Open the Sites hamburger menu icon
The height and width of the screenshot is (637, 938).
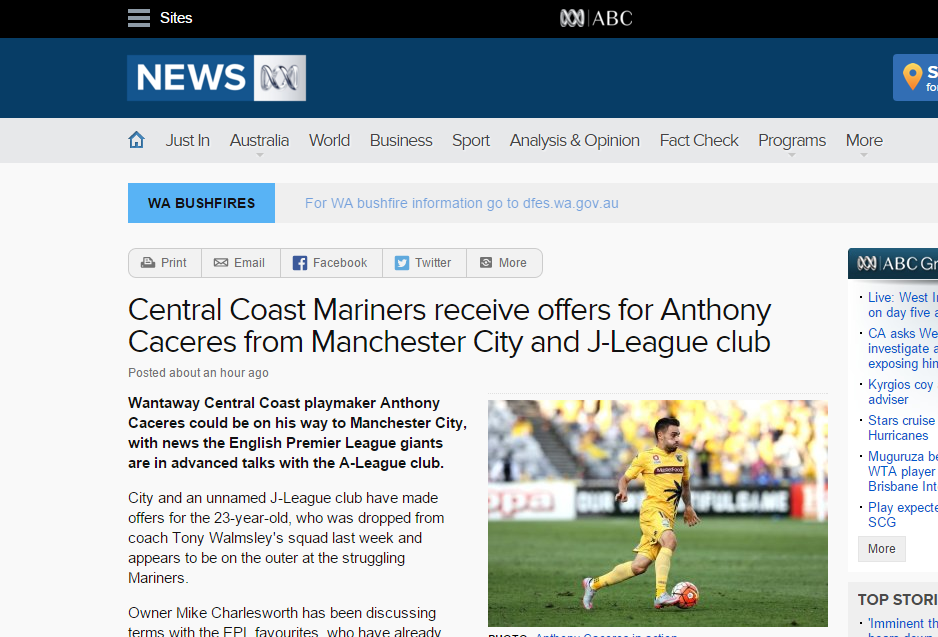[139, 18]
